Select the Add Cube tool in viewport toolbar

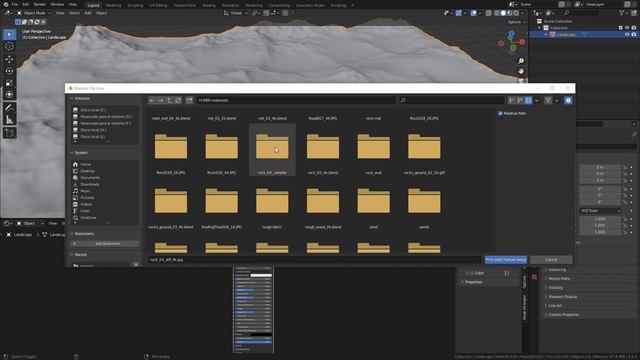(9, 133)
